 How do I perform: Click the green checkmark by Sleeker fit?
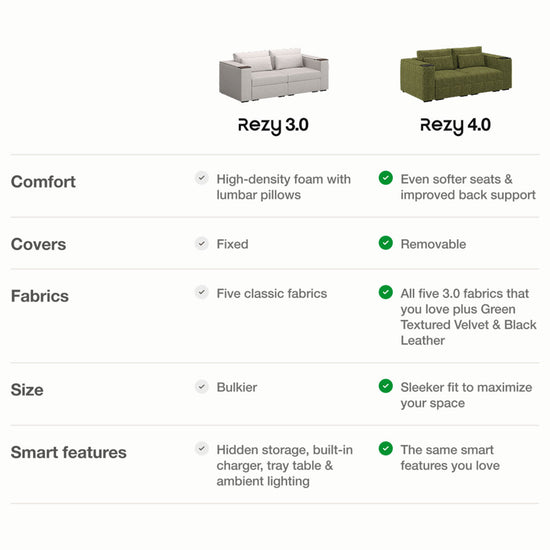385,386
